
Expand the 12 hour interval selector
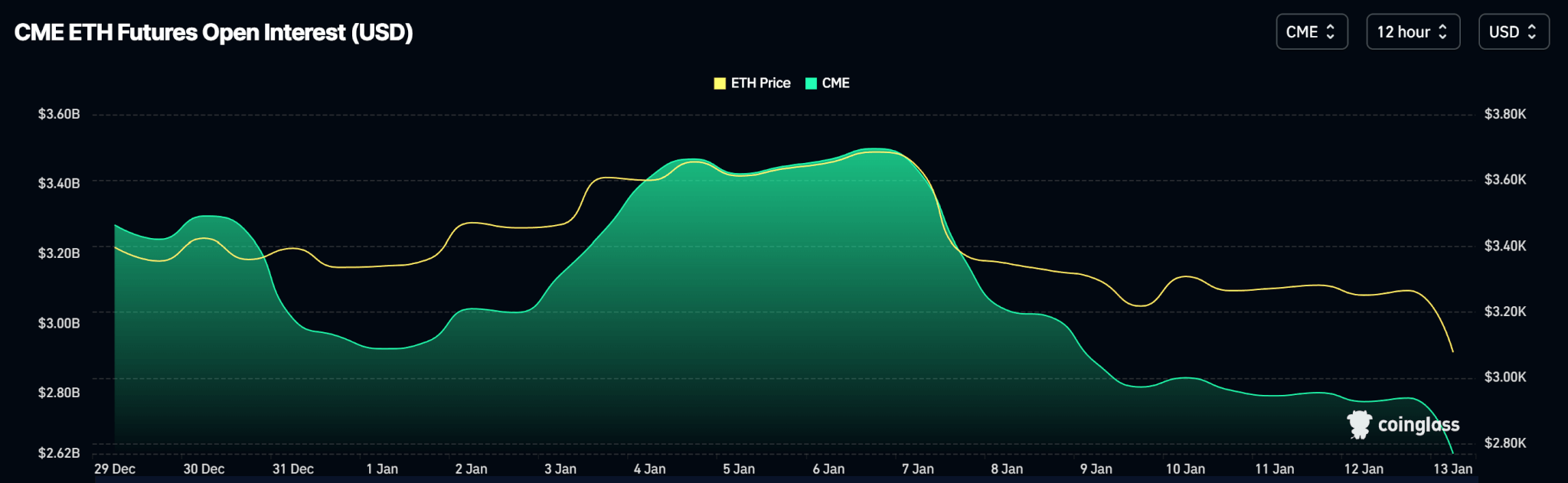[1413, 32]
